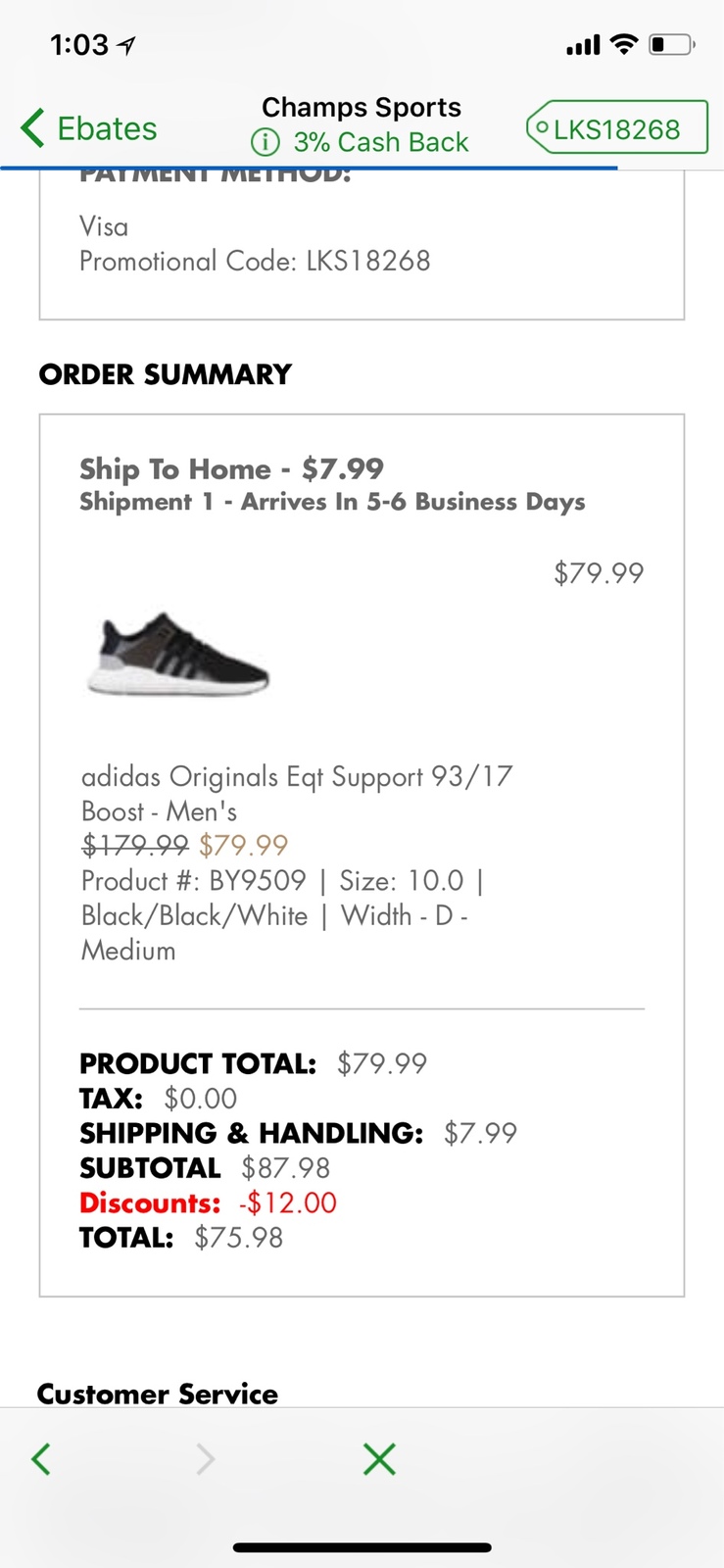Tap the location arrow beside the time
The image size is (724, 1568).
click(x=126, y=45)
